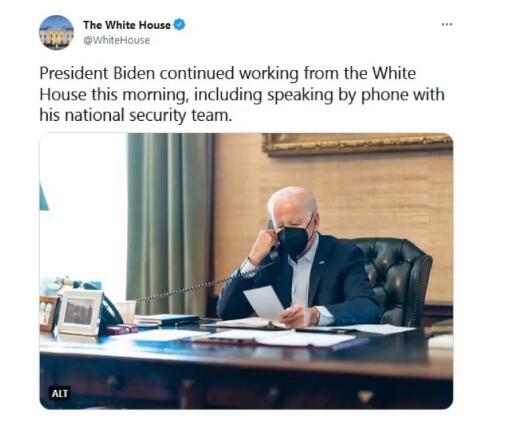This screenshot has width=507, height=422.
Task: Click the green curtain in the photo
Action: point(170,223)
